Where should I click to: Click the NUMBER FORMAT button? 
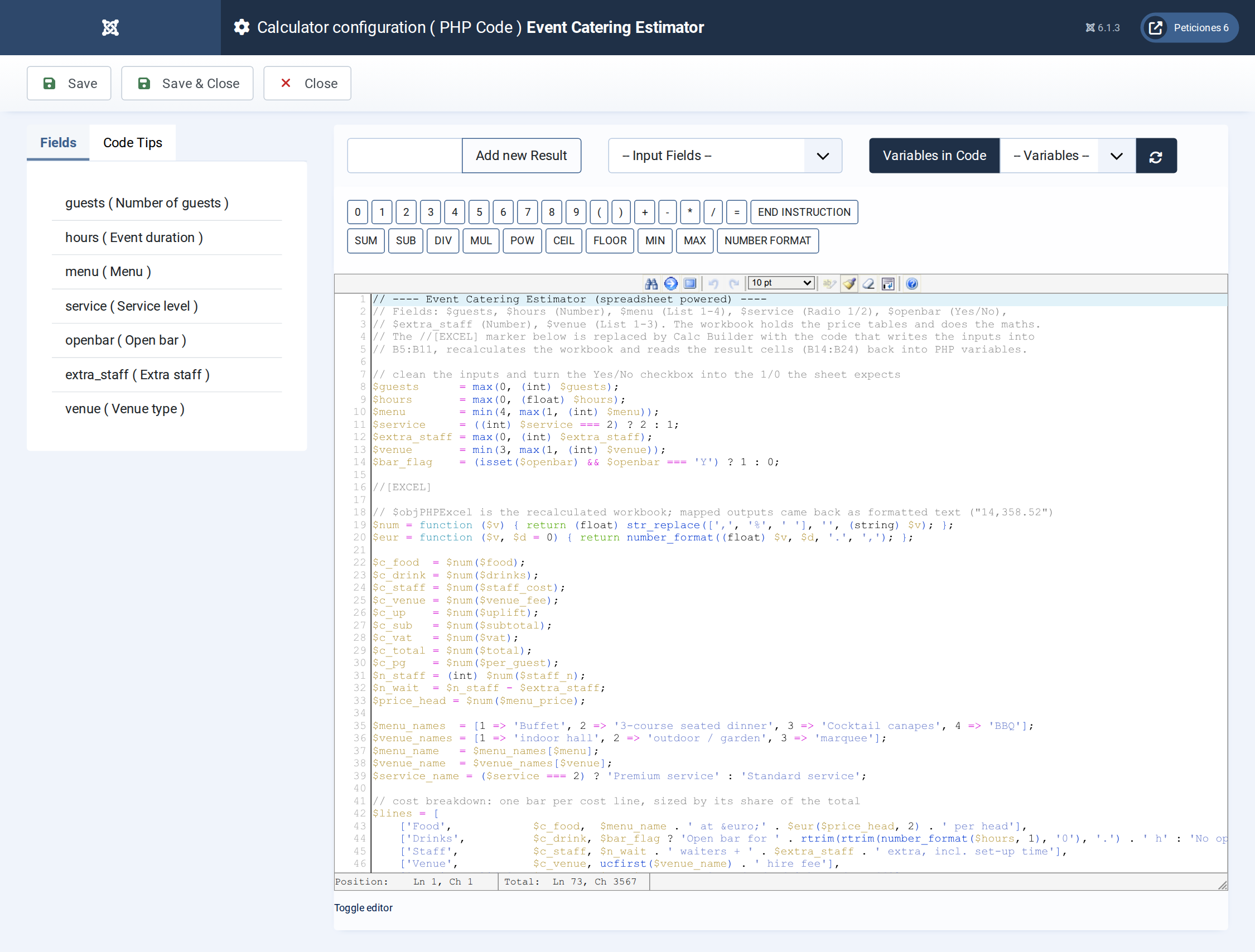coord(768,240)
